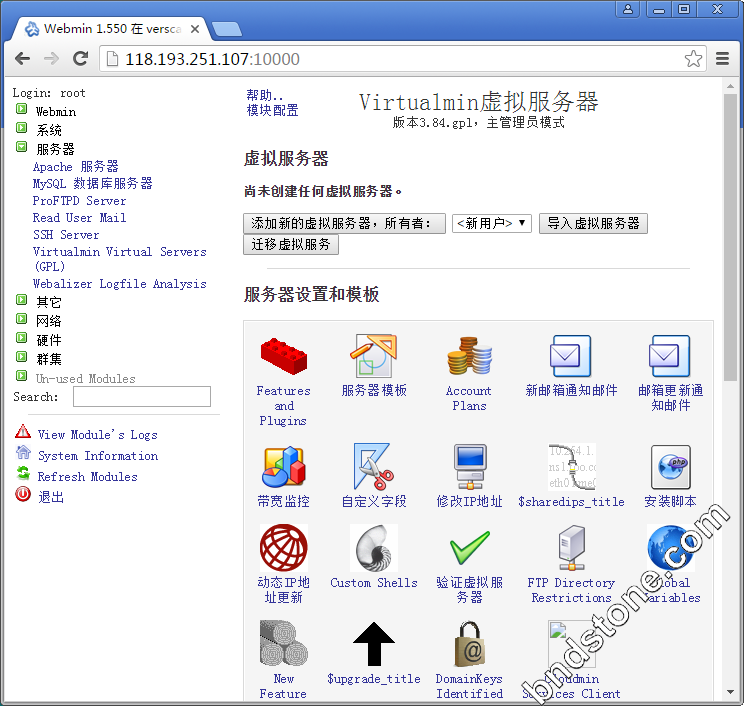The height and width of the screenshot is (706, 744).
Task: Click the 添加新的虚拟服务器 button
Action: click(x=344, y=223)
